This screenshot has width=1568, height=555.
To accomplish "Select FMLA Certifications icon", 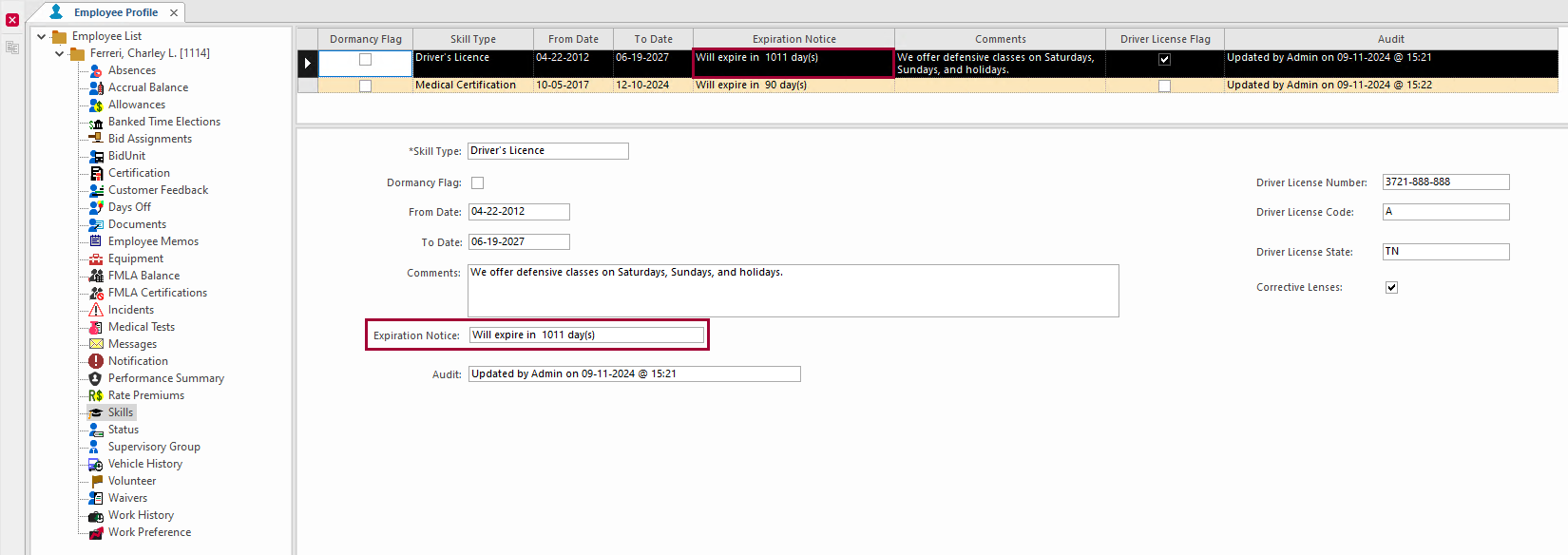I will [x=96, y=293].
